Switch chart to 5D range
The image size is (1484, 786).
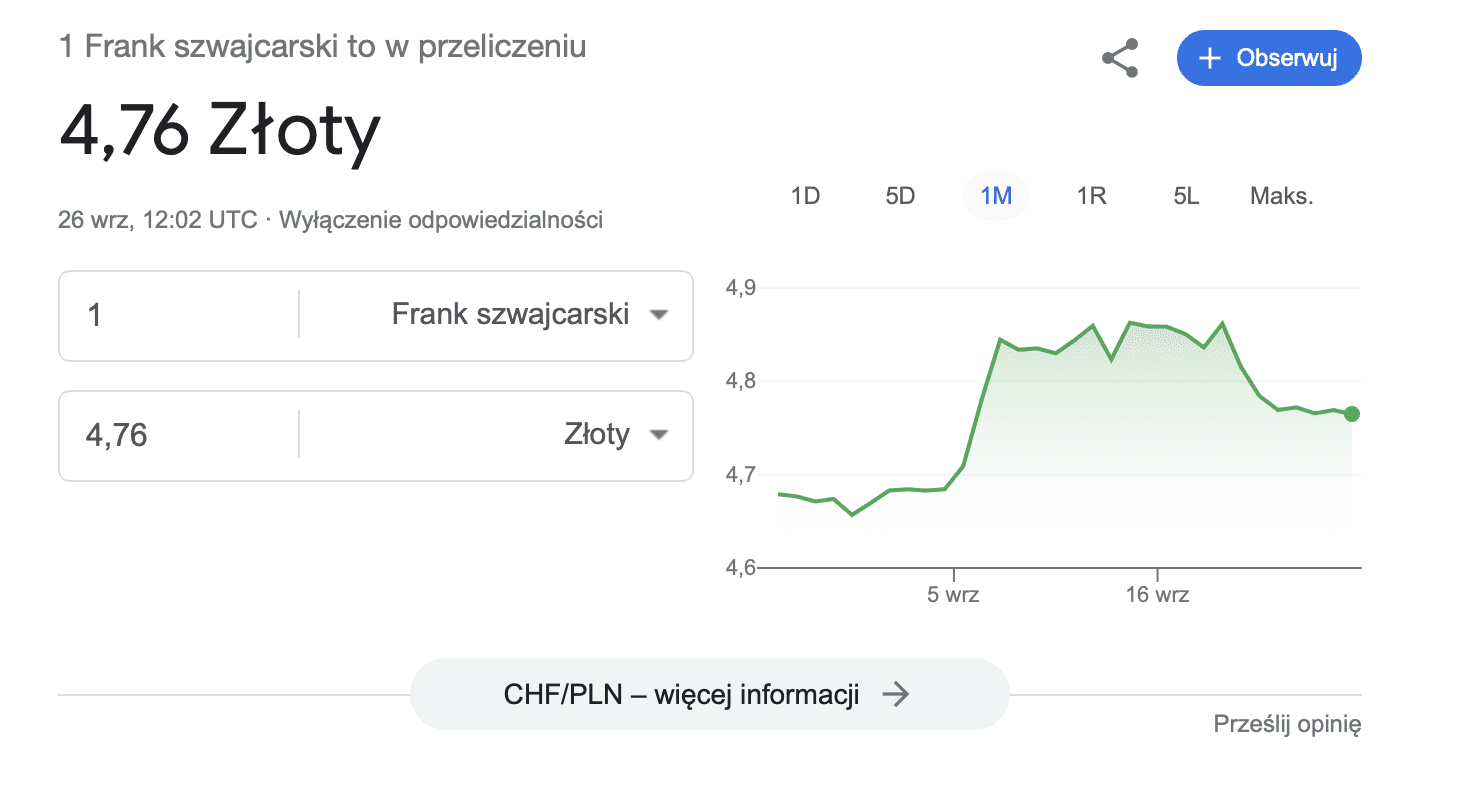click(x=900, y=196)
